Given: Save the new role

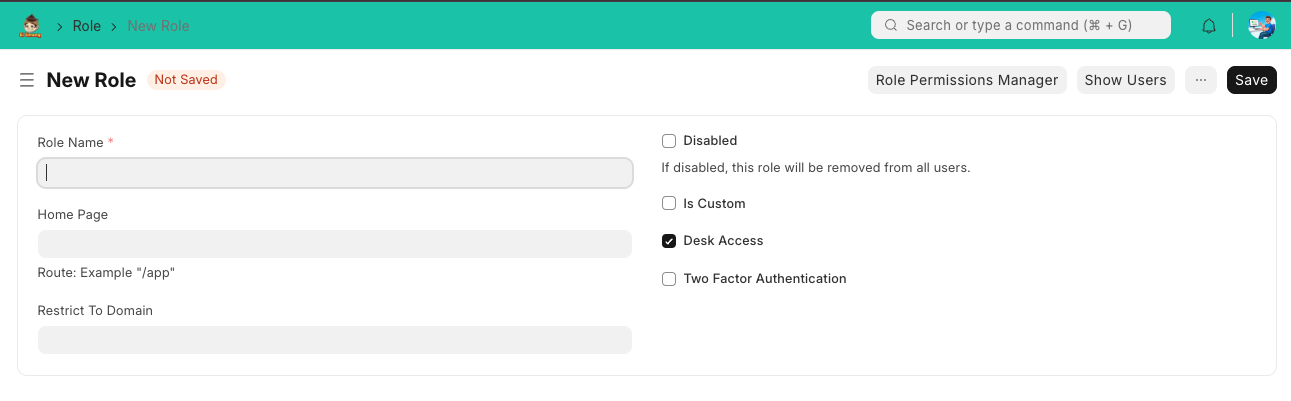Looking at the screenshot, I should pos(1251,80).
